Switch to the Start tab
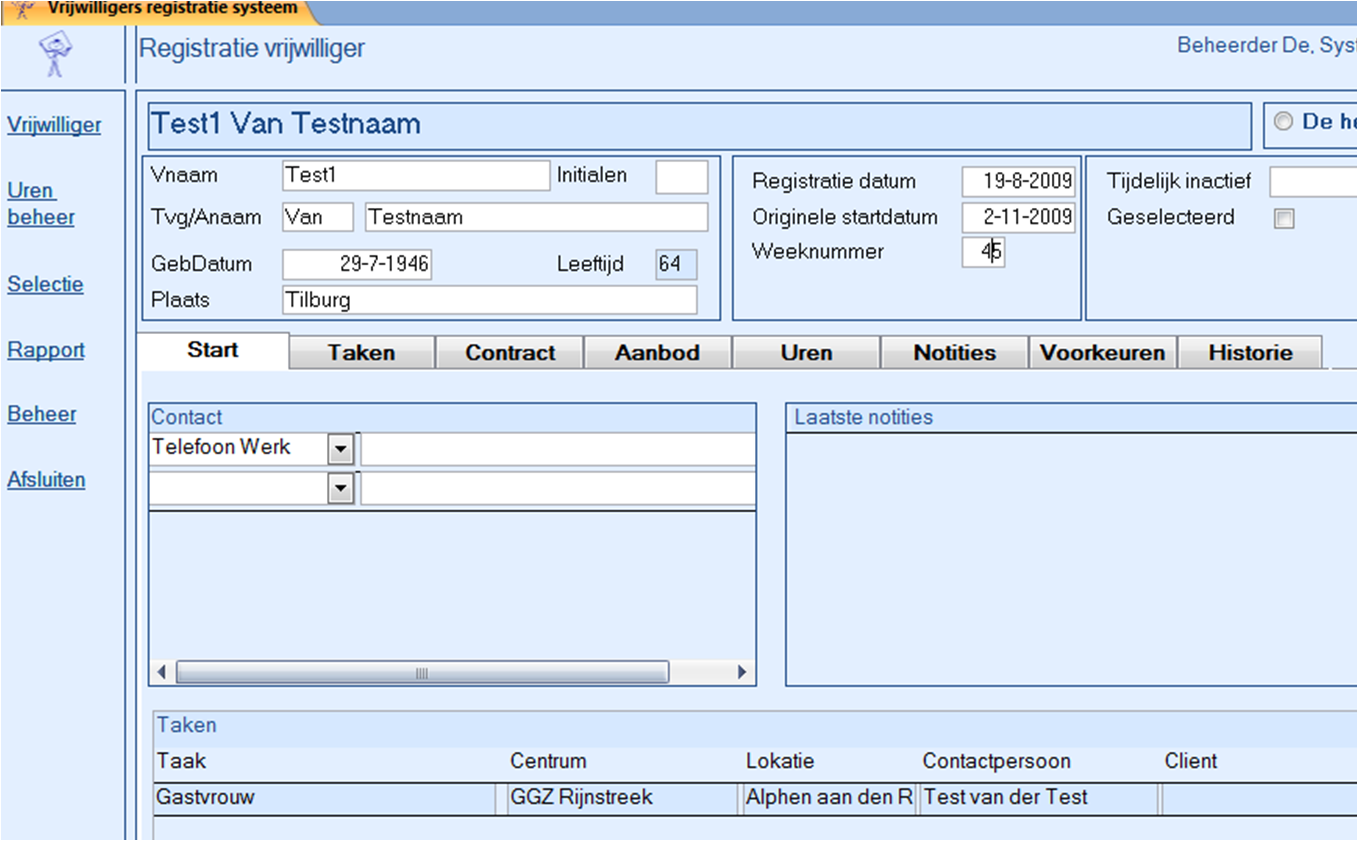This screenshot has width=1358, height=841. (x=213, y=351)
